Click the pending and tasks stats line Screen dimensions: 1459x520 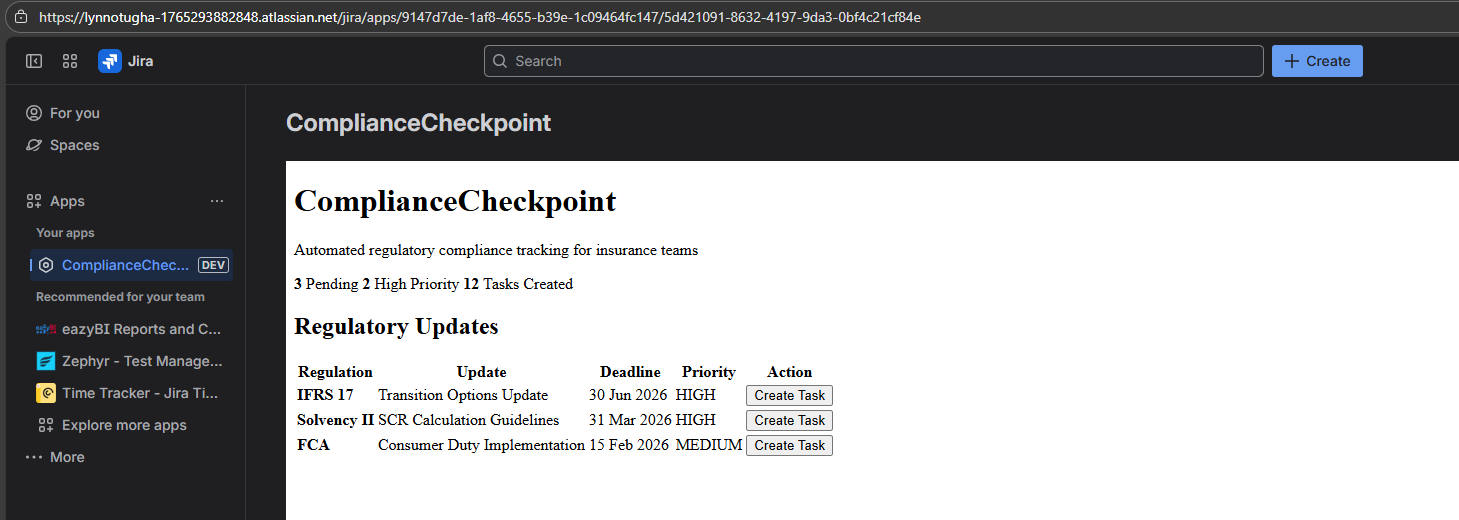pyautogui.click(x=433, y=284)
